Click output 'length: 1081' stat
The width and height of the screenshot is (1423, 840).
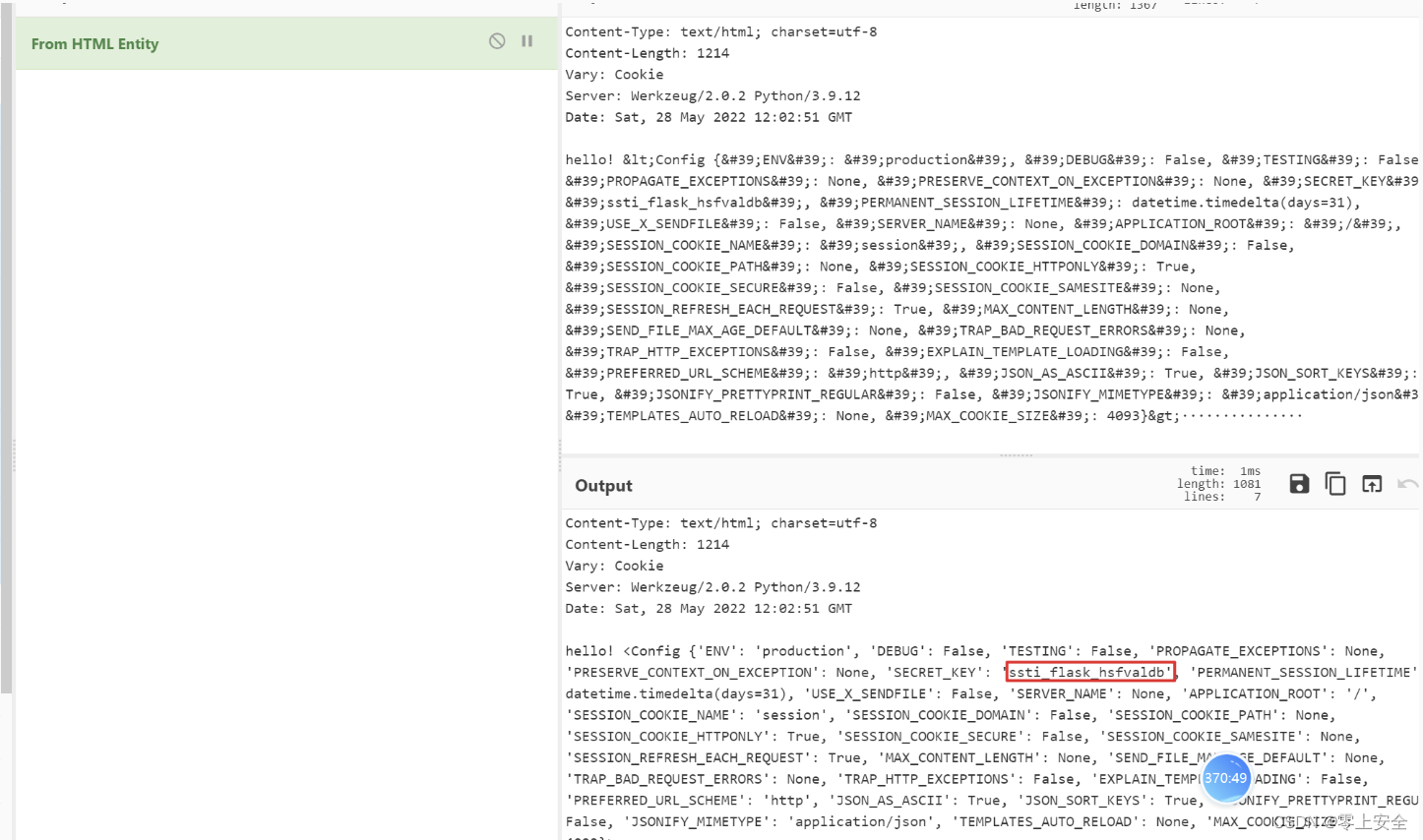point(1219,484)
